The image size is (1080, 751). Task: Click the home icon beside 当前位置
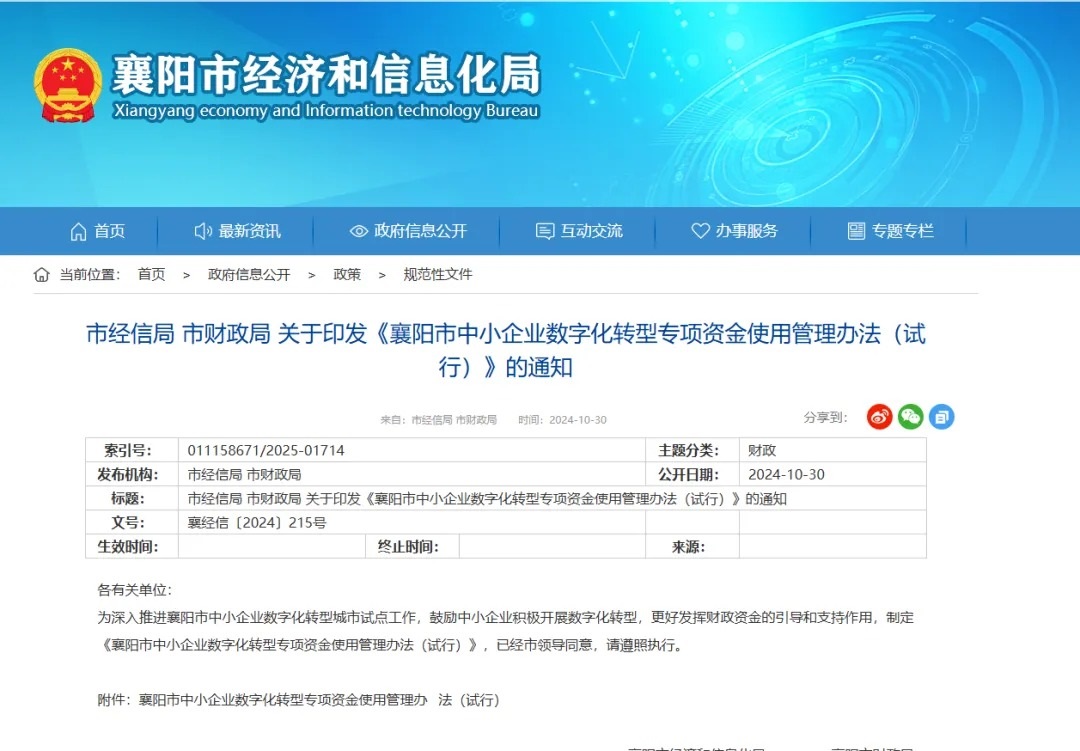(41, 274)
